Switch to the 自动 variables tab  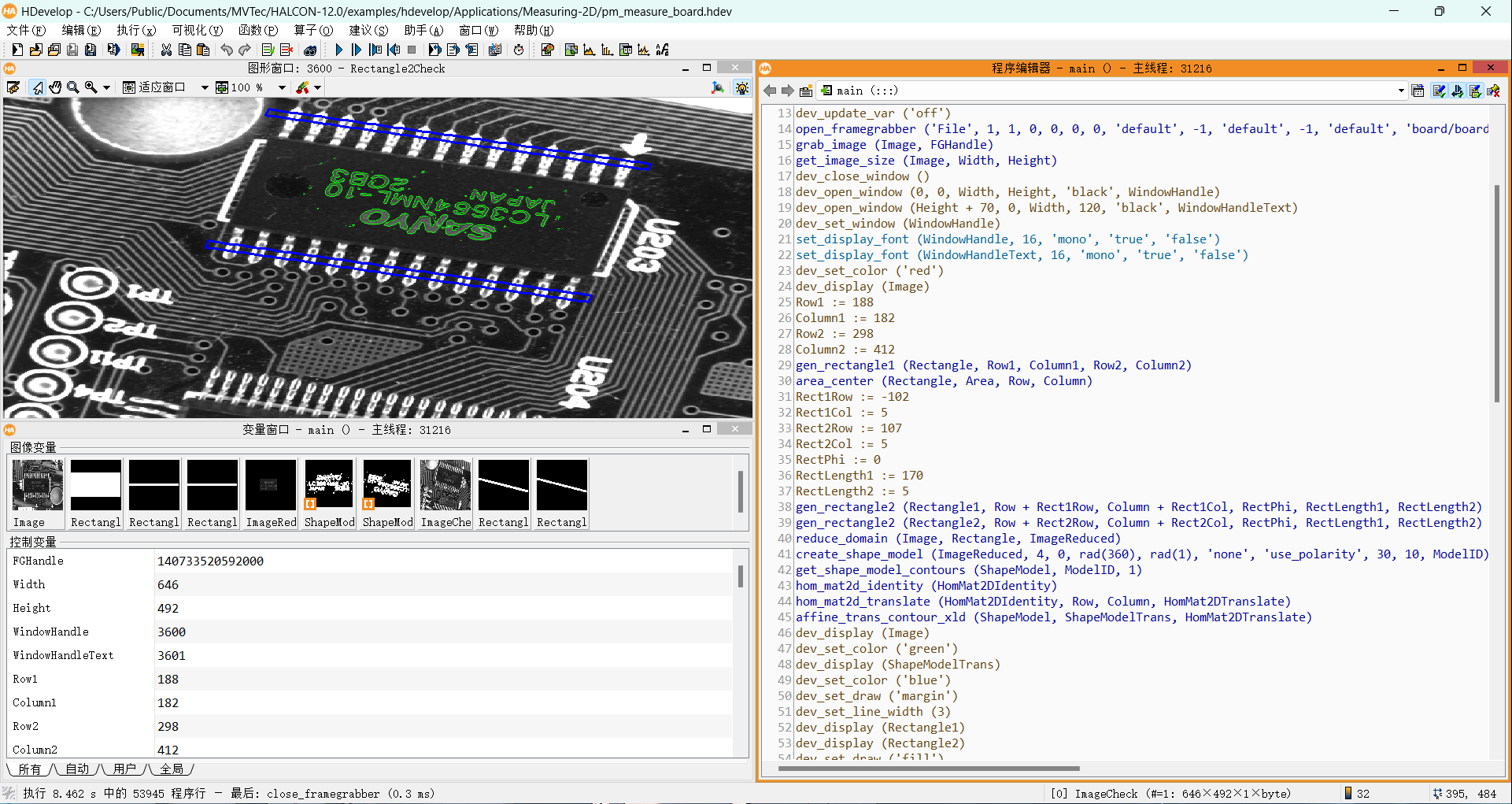tap(77, 769)
